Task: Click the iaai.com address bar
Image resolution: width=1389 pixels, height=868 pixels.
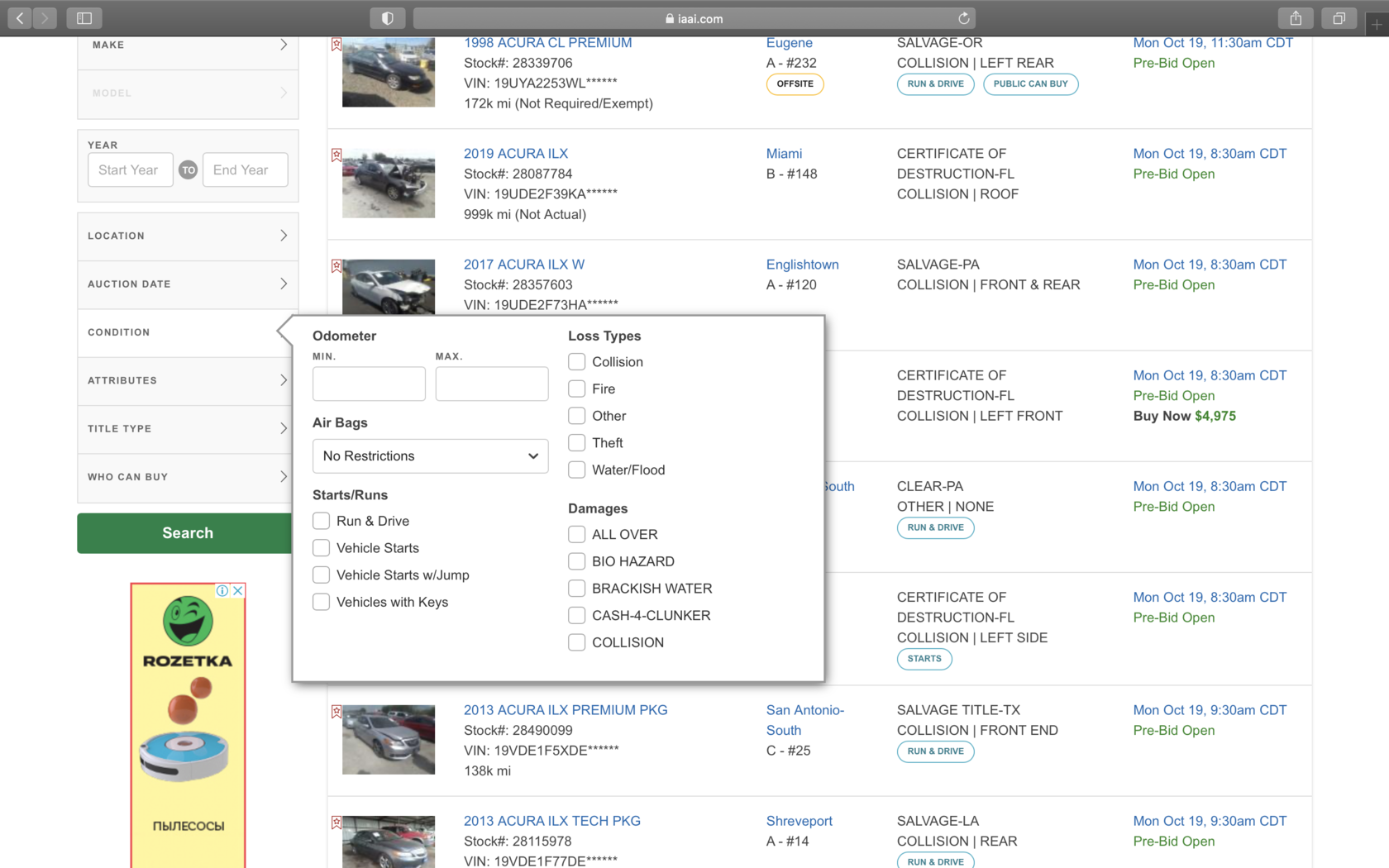Action: point(694,18)
